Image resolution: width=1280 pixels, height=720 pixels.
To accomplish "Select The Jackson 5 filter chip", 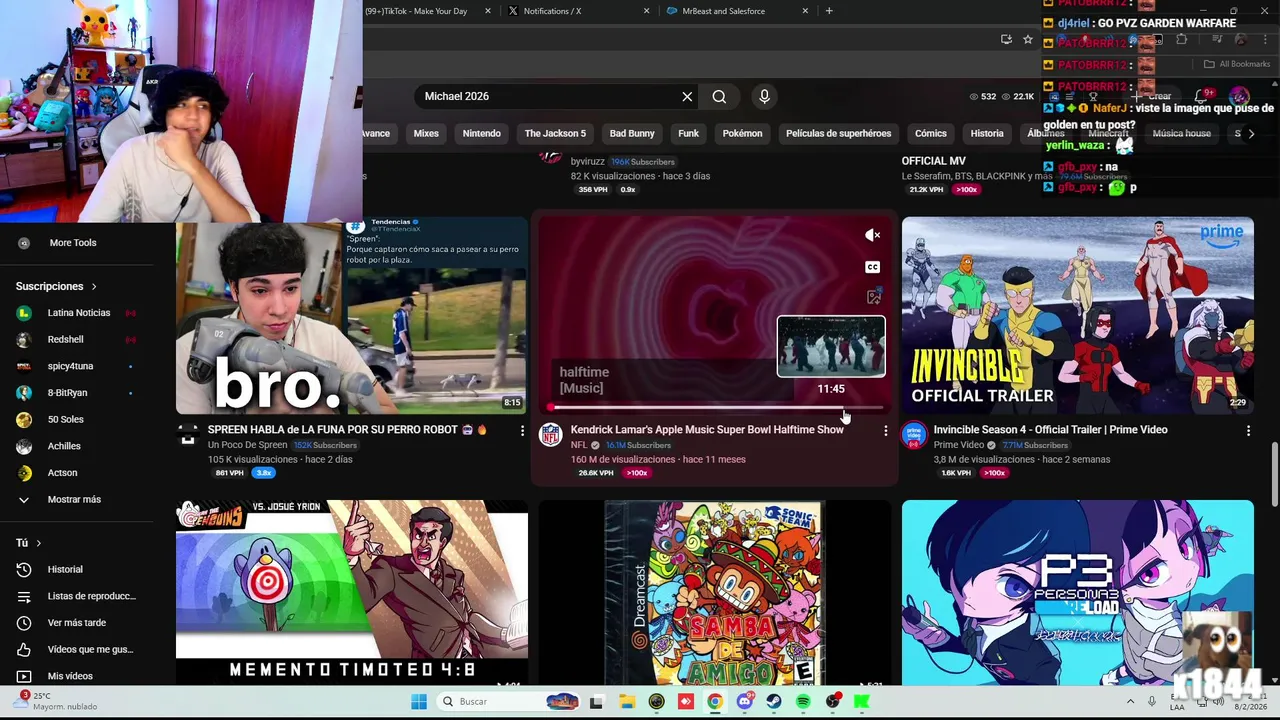I will tap(555, 133).
